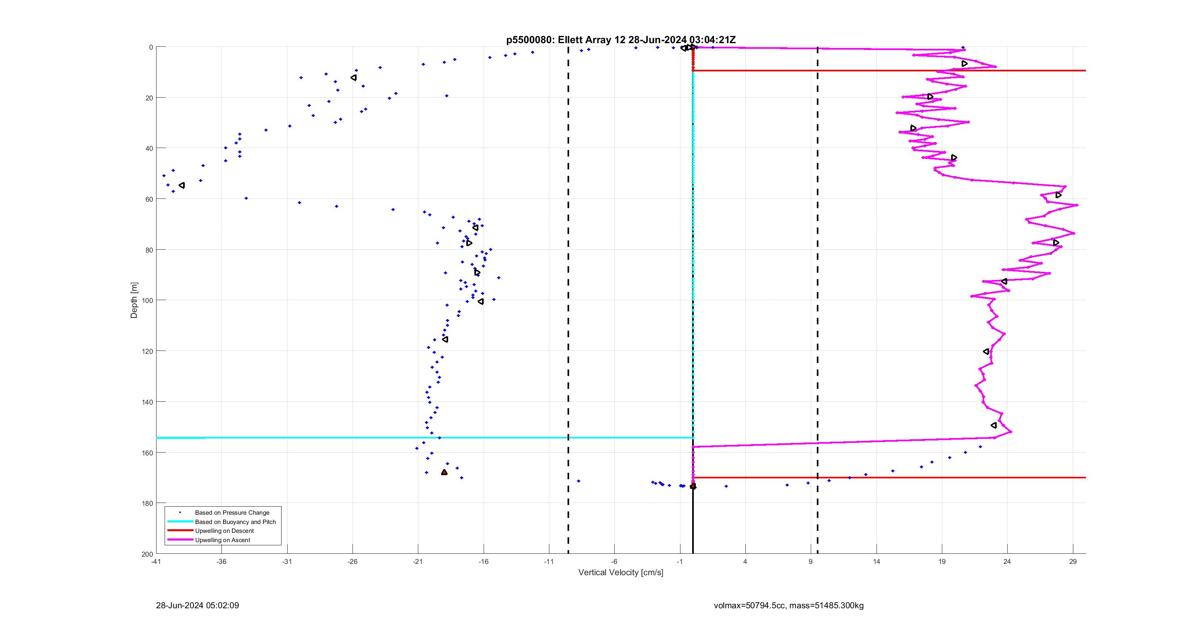Click the x-axis tick label '24'
Screen dimensions: 1200x622
click(x=1007, y=563)
